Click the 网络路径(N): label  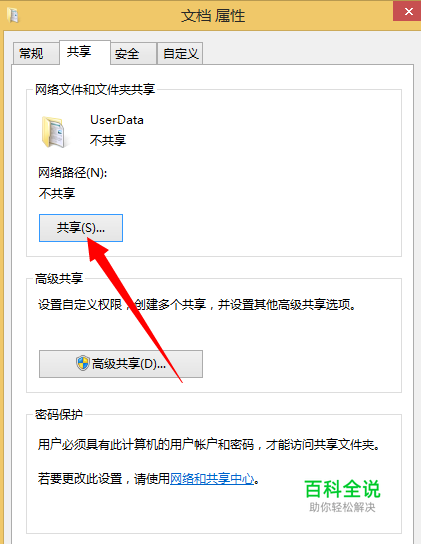point(73,172)
